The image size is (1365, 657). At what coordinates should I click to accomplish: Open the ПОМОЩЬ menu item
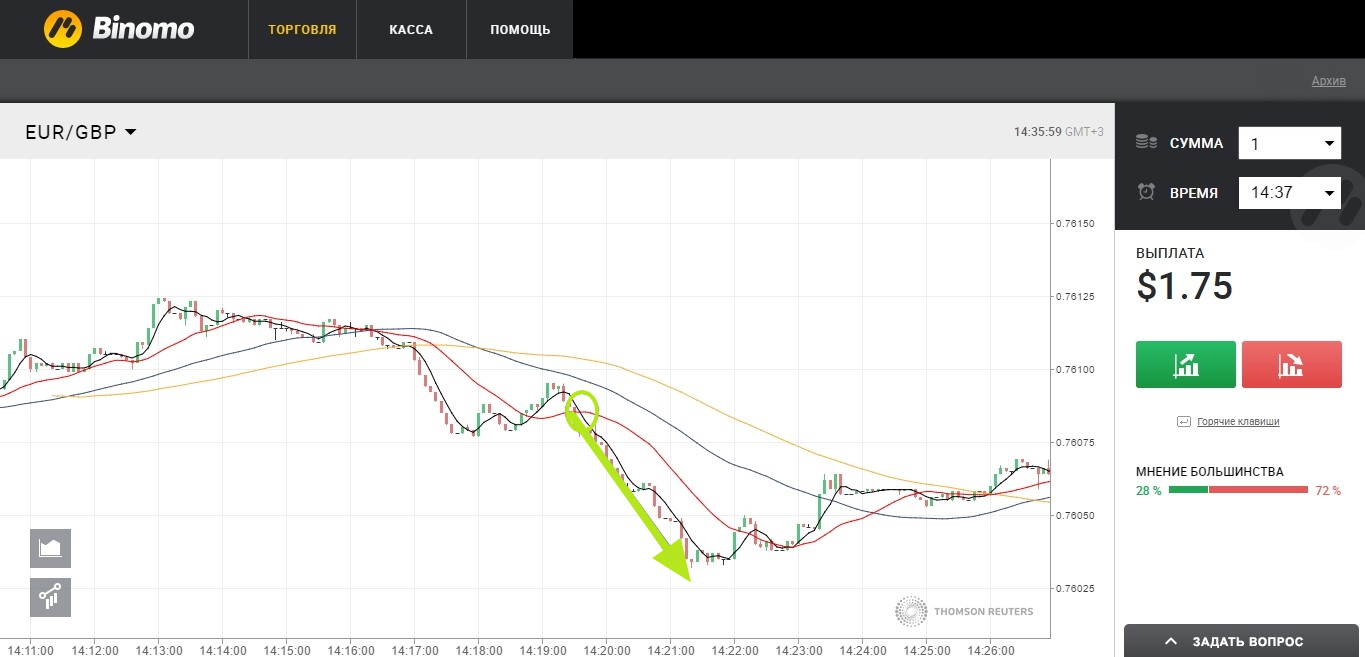520,29
